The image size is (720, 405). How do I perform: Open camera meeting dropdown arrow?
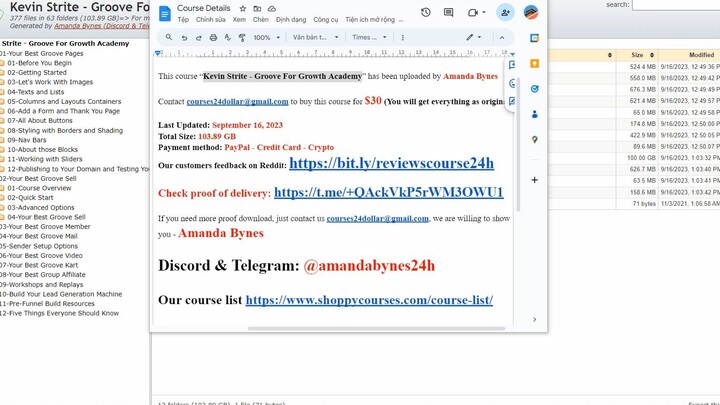pos(484,12)
